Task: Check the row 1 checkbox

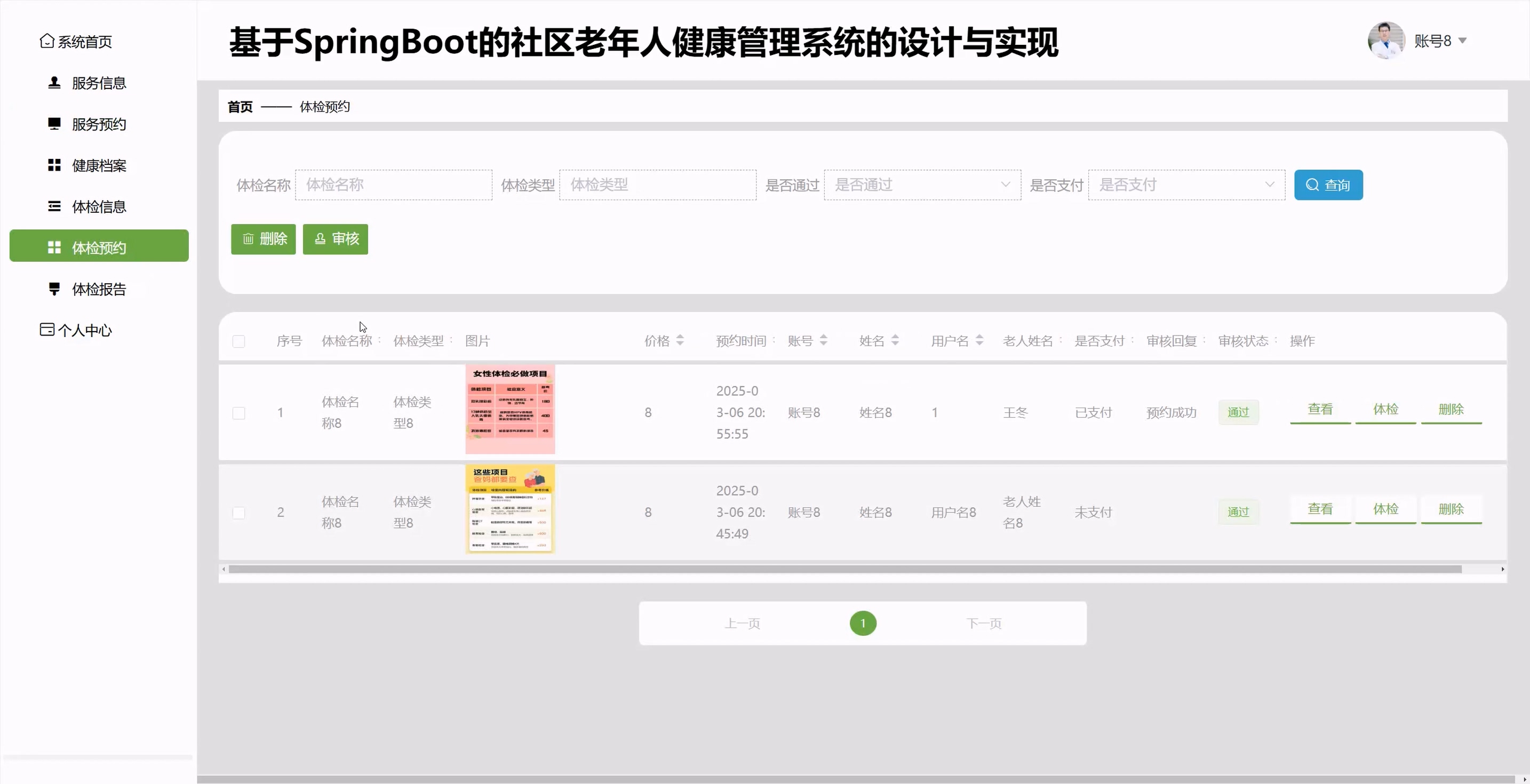Action: [x=239, y=413]
